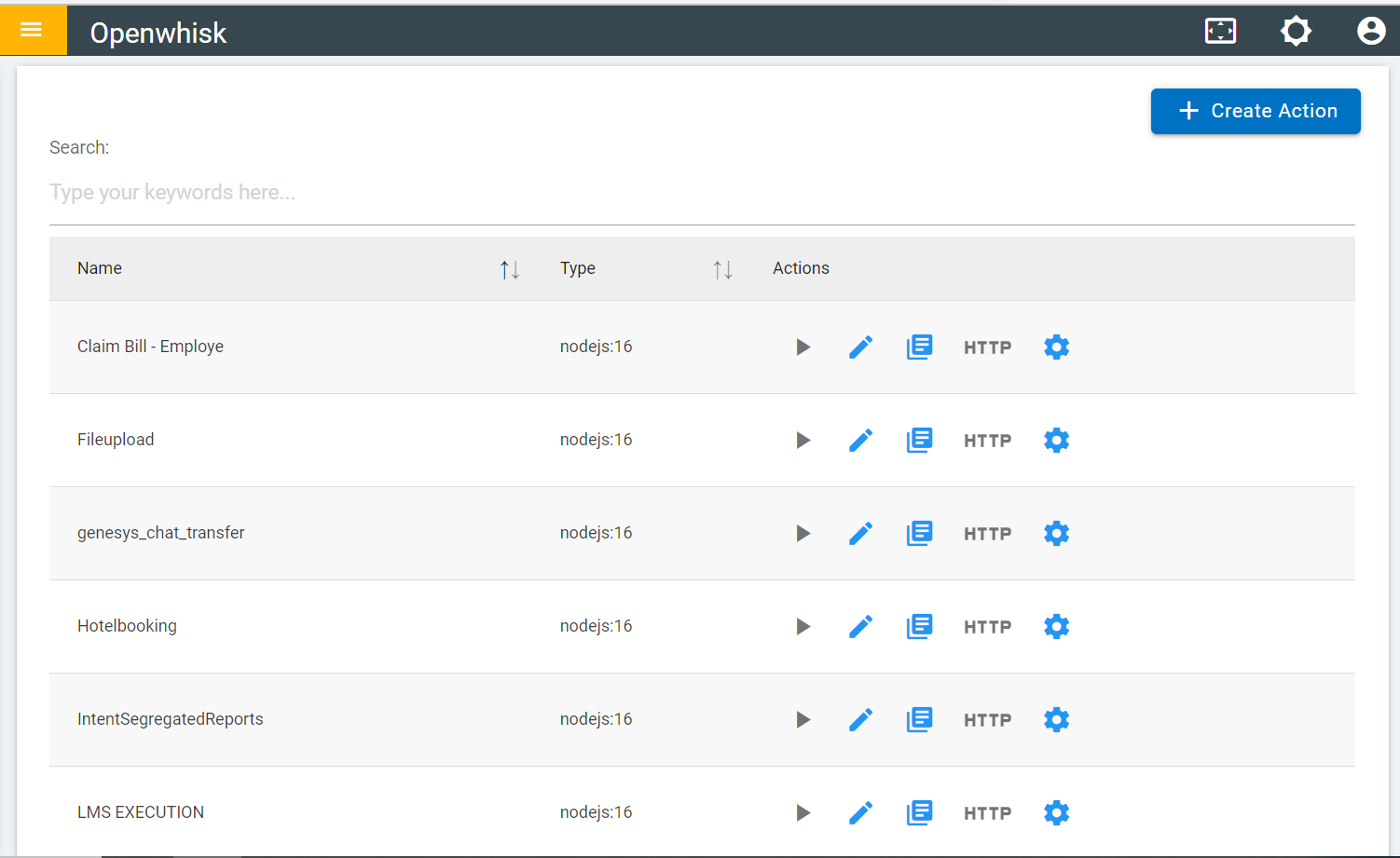Open settings gear for IntentSegregatedReports
The width and height of the screenshot is (1400, 858).
tap(1056, 720)
